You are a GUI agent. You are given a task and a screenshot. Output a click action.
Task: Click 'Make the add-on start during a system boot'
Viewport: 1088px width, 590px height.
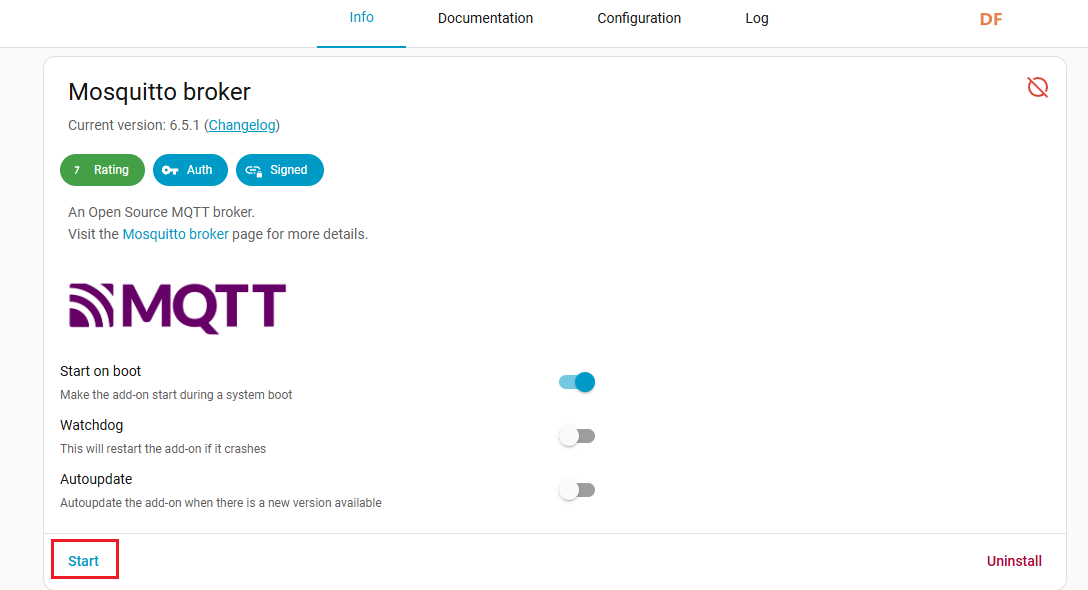point(176,395)
